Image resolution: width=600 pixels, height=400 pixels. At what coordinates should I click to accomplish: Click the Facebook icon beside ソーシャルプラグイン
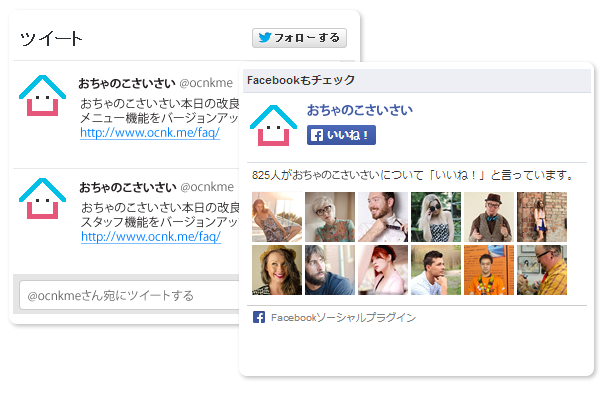(259, 317)
